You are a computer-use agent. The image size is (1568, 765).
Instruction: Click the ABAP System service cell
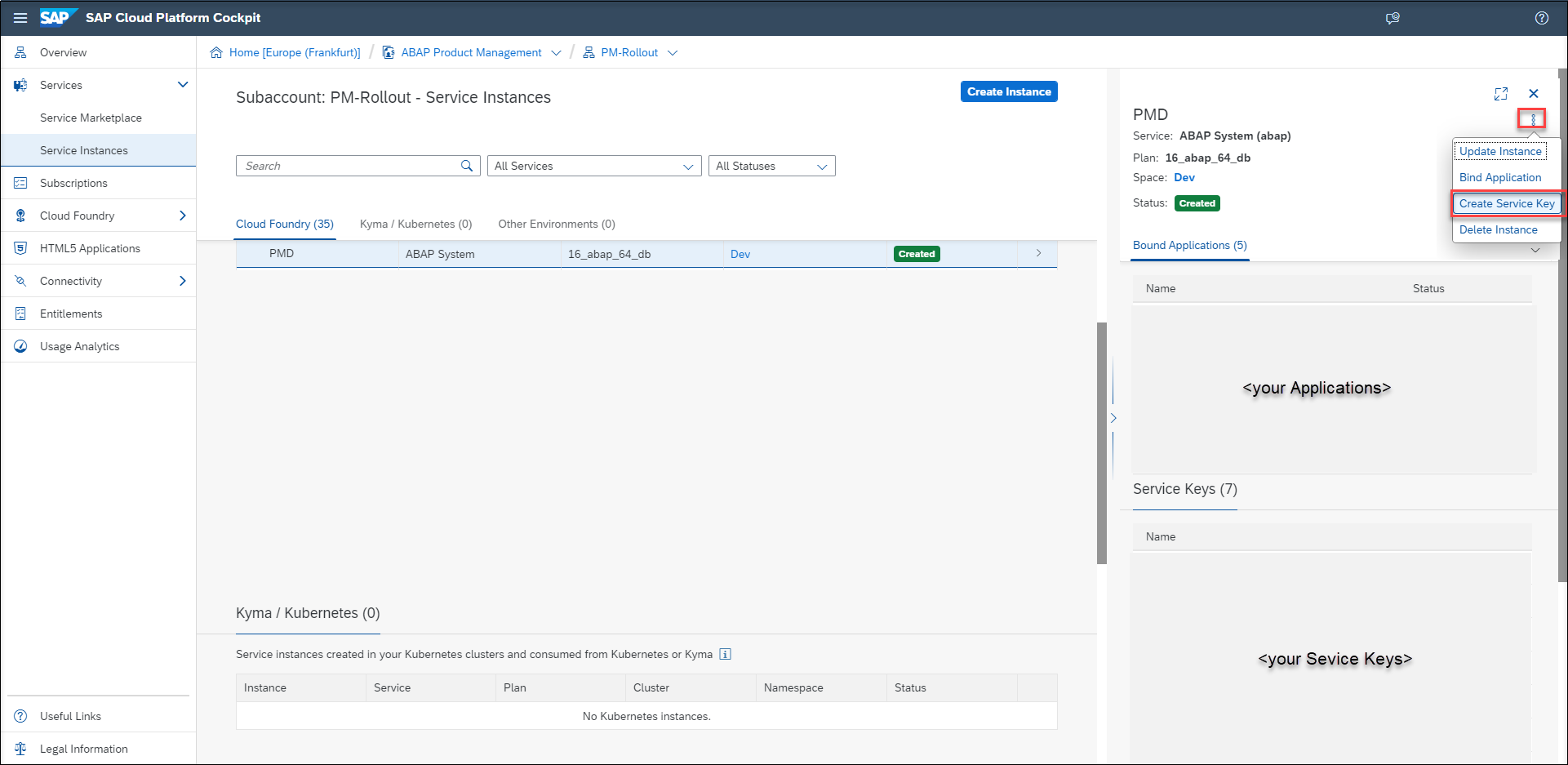pyautogui.click(x=480, y=254)
